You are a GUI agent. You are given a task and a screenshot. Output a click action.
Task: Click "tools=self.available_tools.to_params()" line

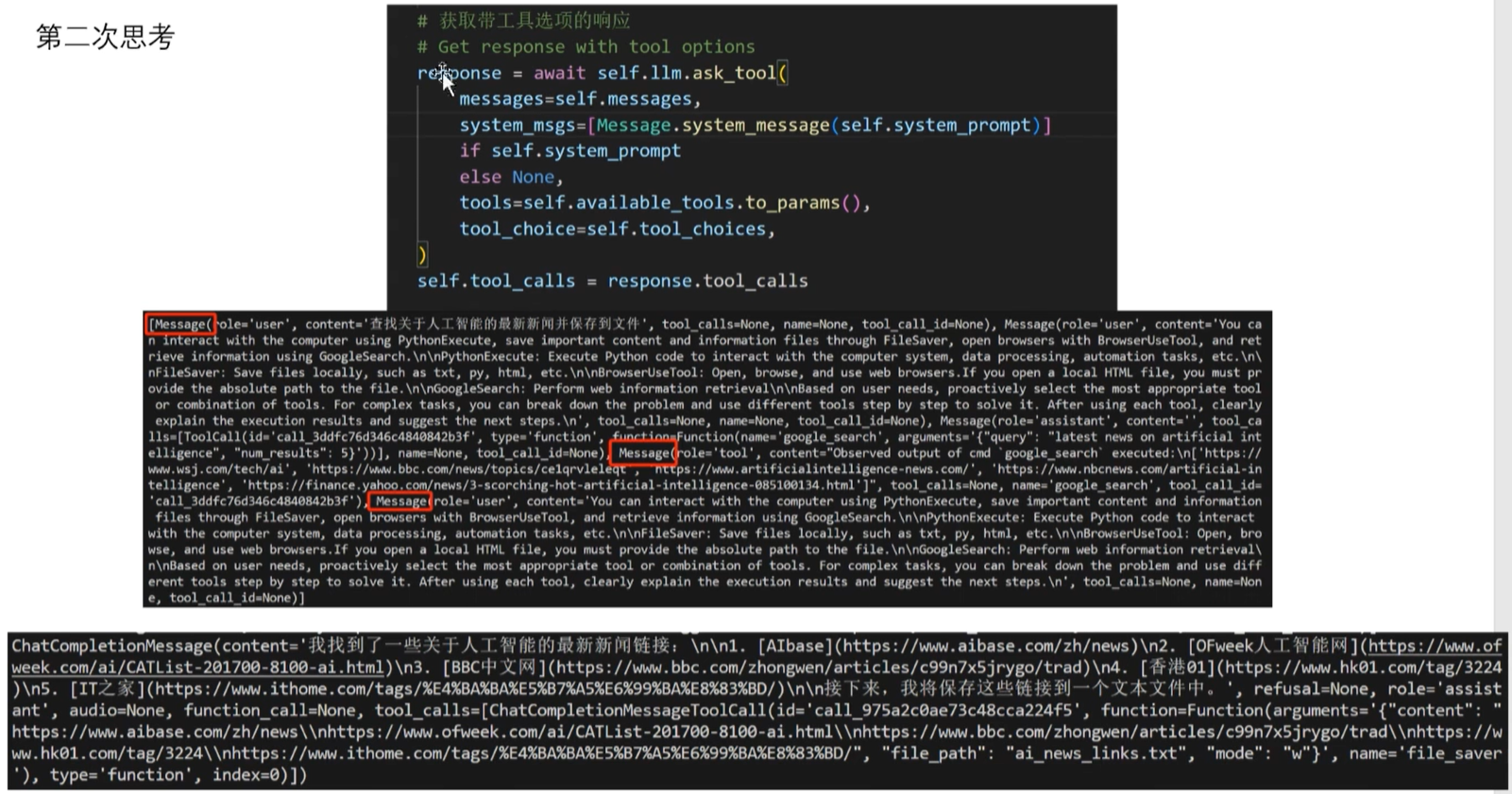(664, 203)
